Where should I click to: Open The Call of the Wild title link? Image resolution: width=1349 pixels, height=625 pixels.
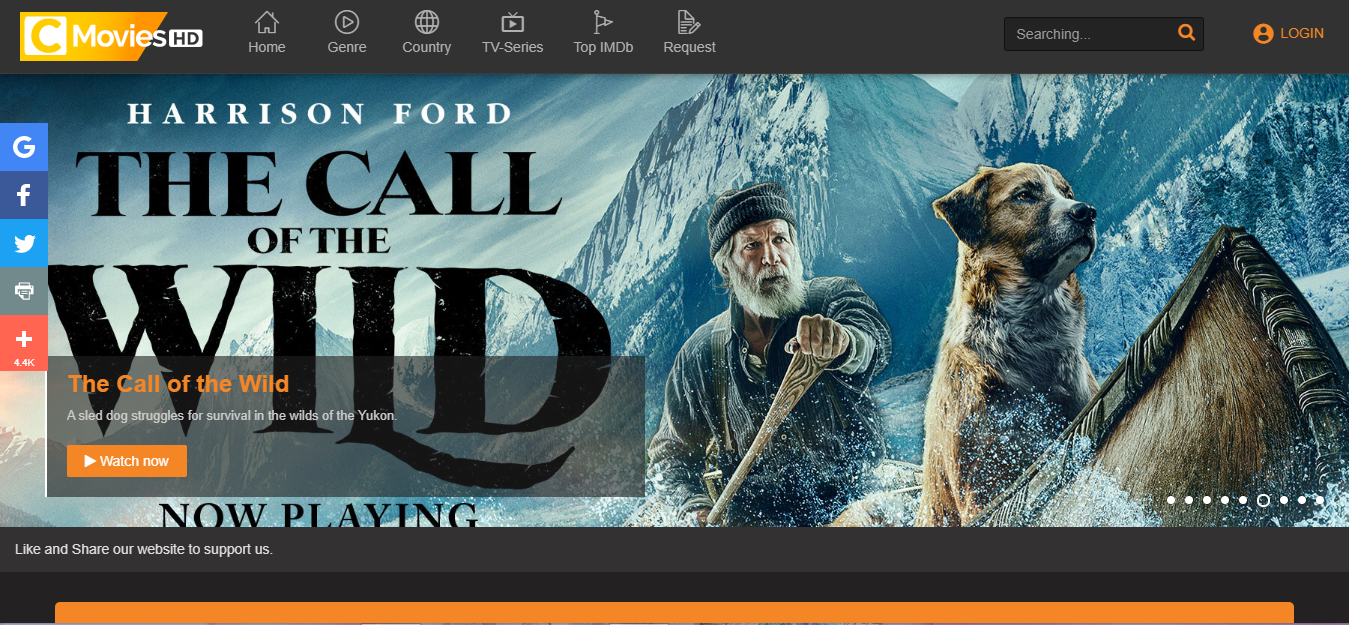click(178, 384)
